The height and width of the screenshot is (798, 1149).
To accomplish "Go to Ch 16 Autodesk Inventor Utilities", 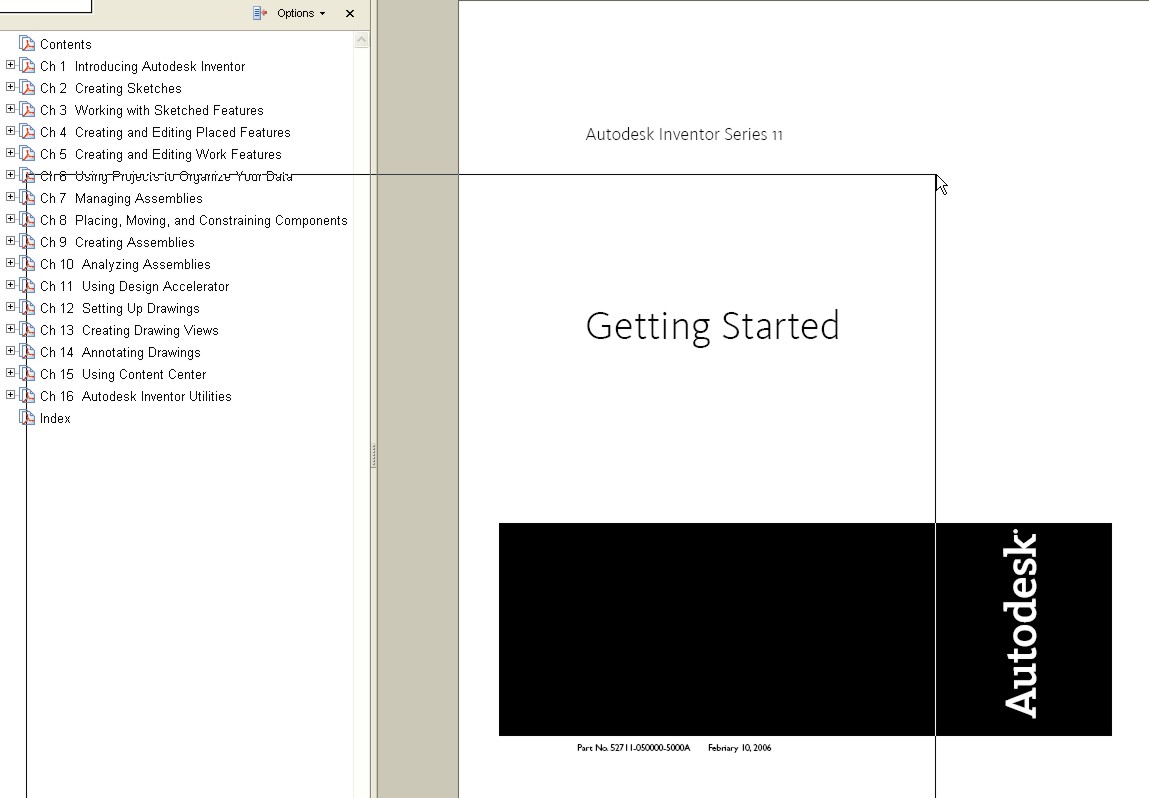I will (136, 396).
